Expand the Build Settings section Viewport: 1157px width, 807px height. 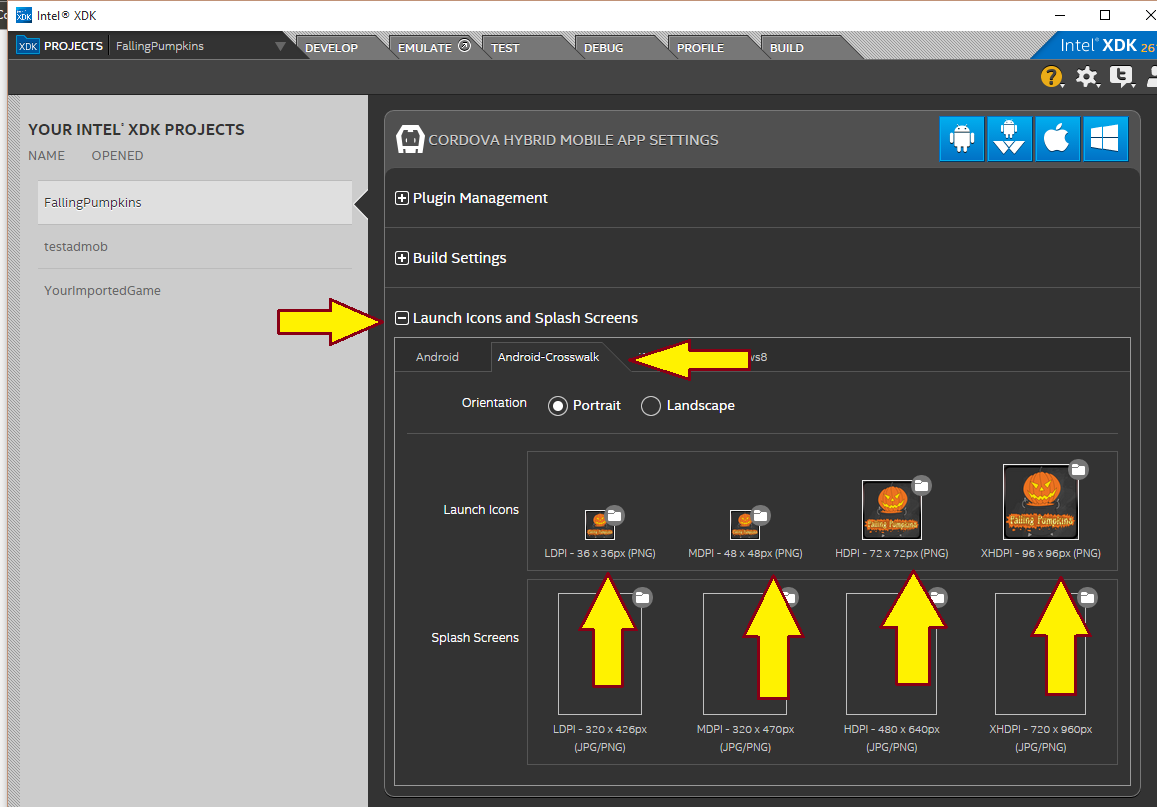(402, 258)
